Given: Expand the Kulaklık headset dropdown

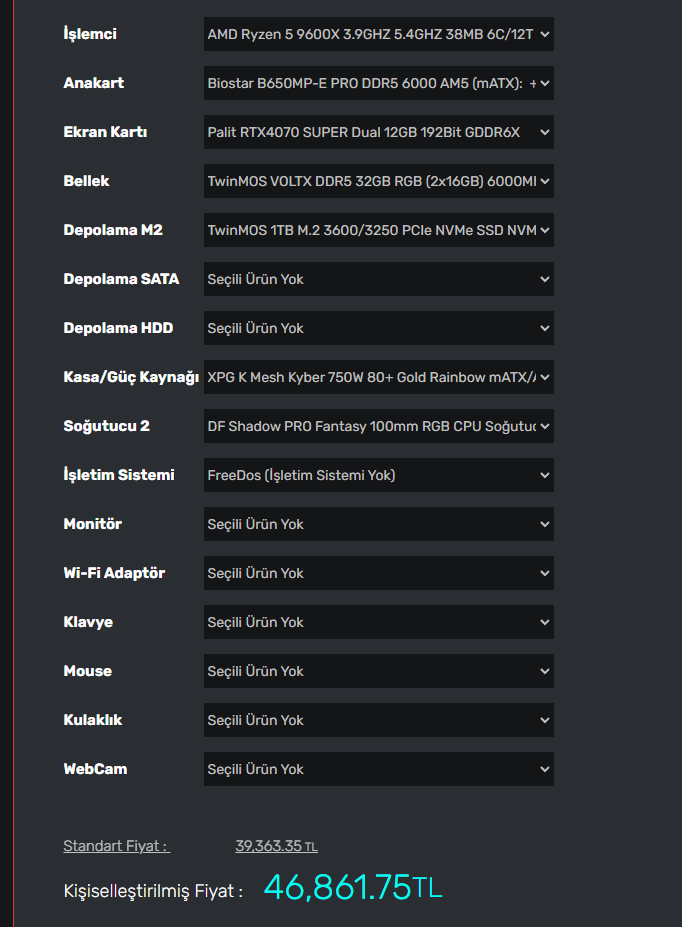Looking at the screenshot, I should click(x=378, y=720).
